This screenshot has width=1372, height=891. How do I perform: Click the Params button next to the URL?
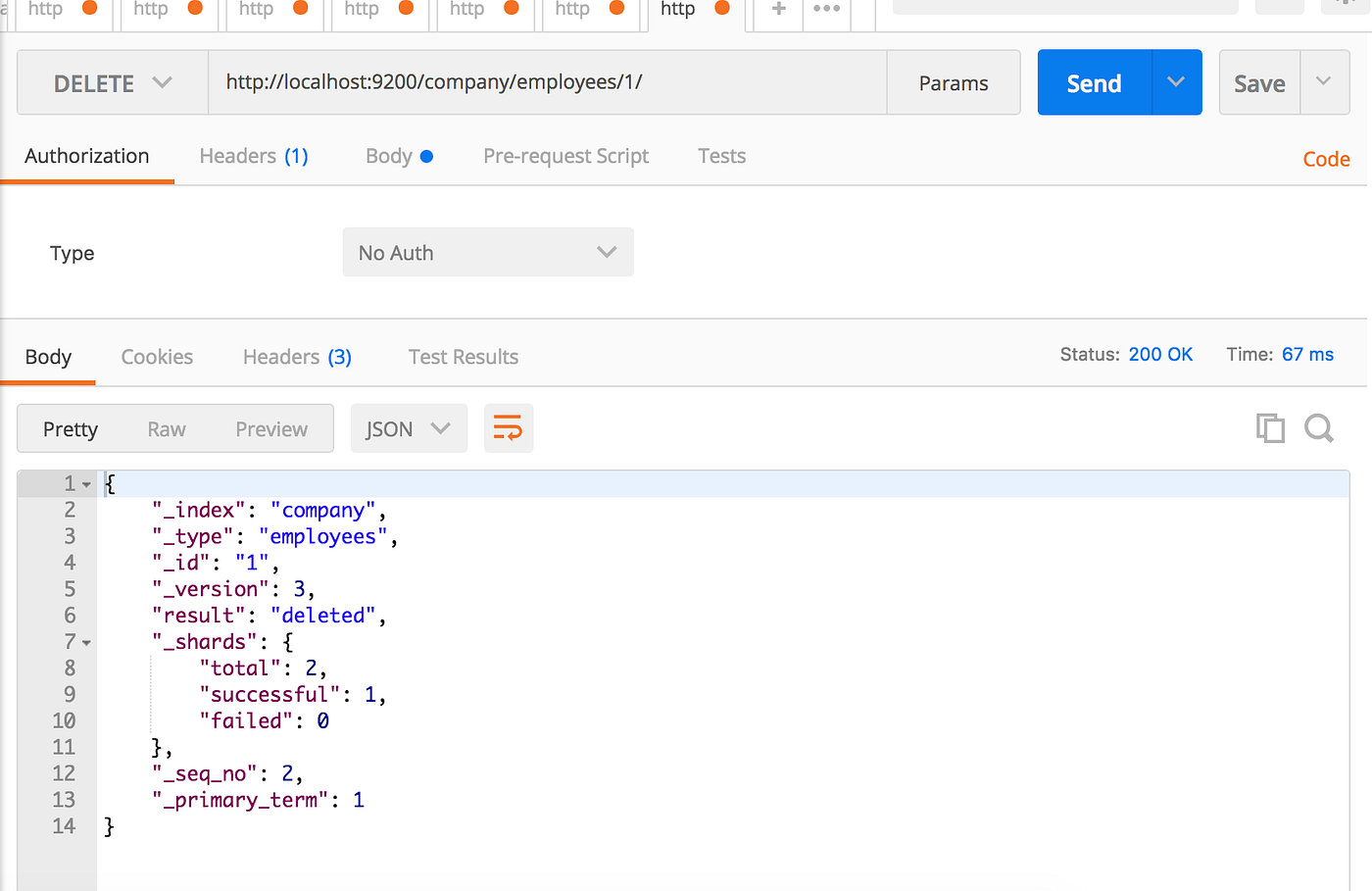[953, 82]
